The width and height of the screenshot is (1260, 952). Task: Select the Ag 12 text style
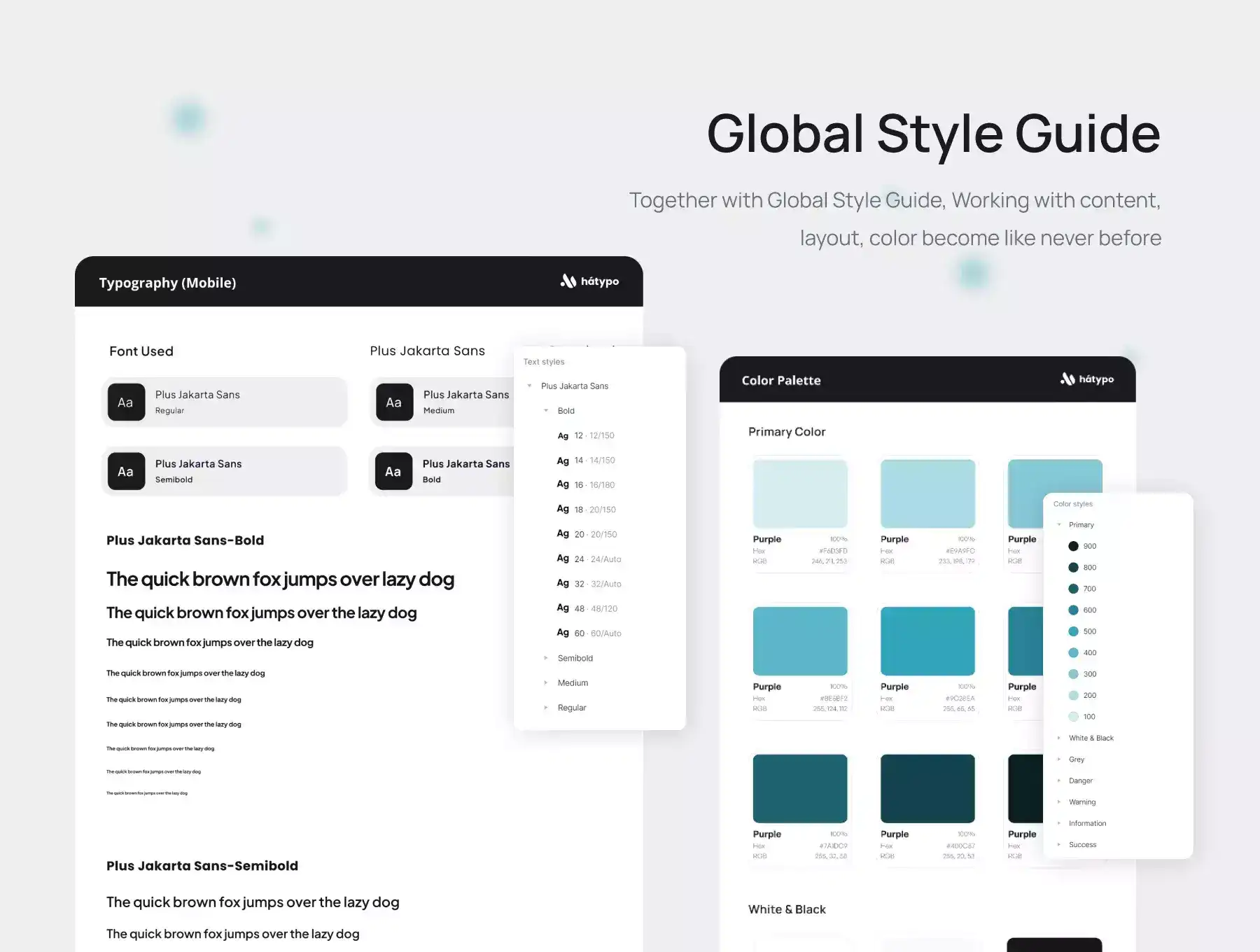586,435
